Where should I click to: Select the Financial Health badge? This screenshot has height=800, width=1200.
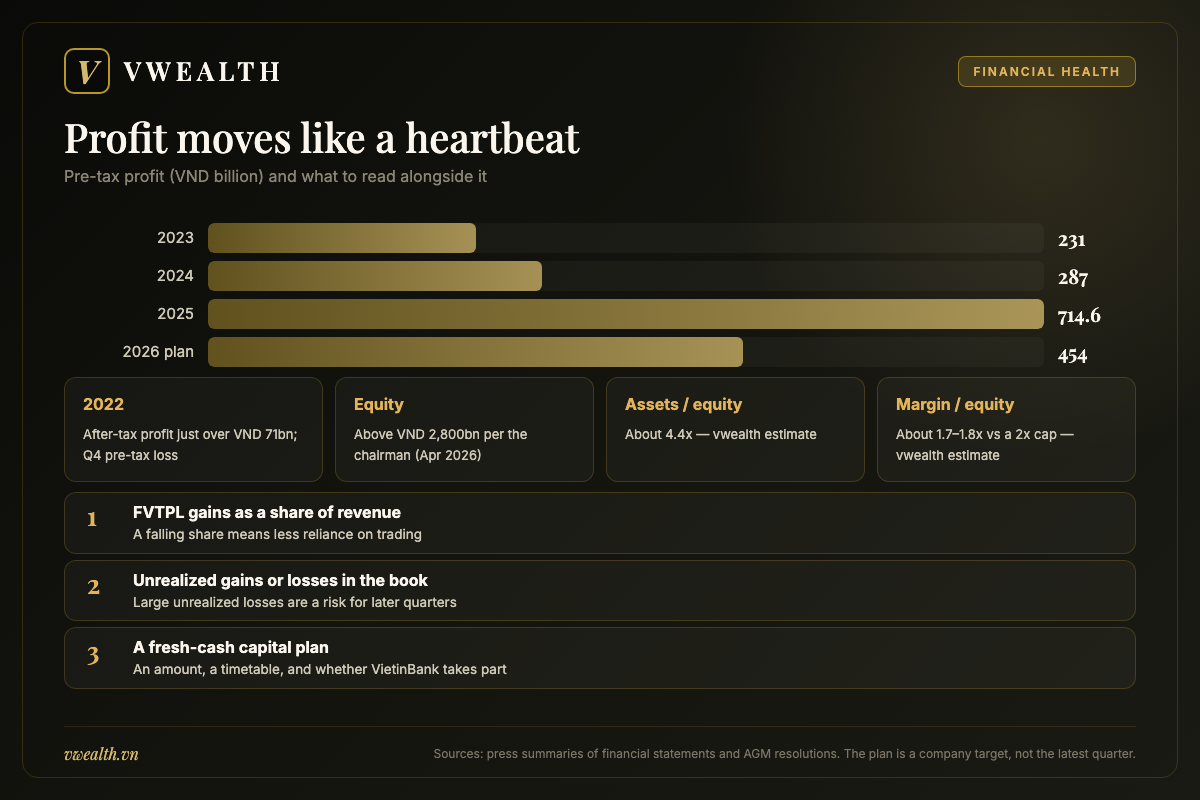1047,72
